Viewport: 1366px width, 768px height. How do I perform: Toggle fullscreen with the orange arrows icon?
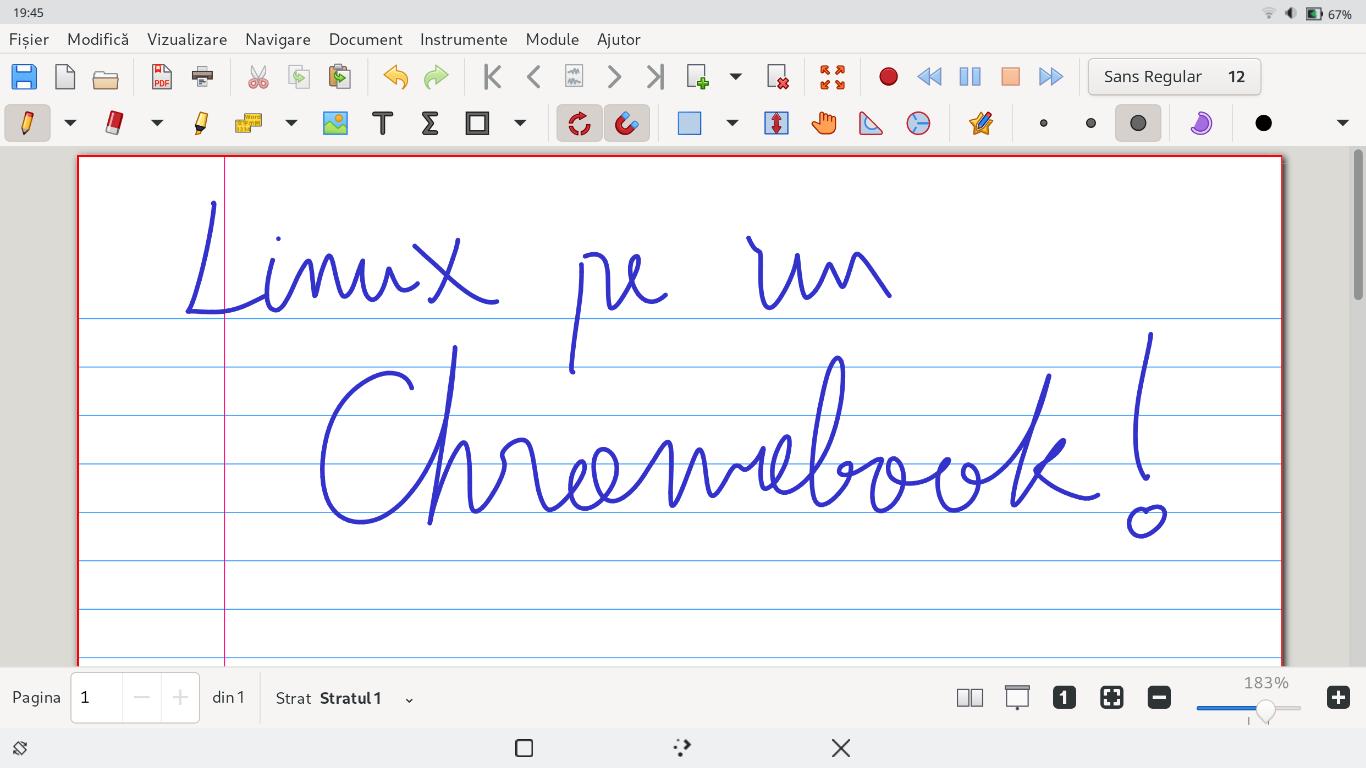(x=832, y=77)
